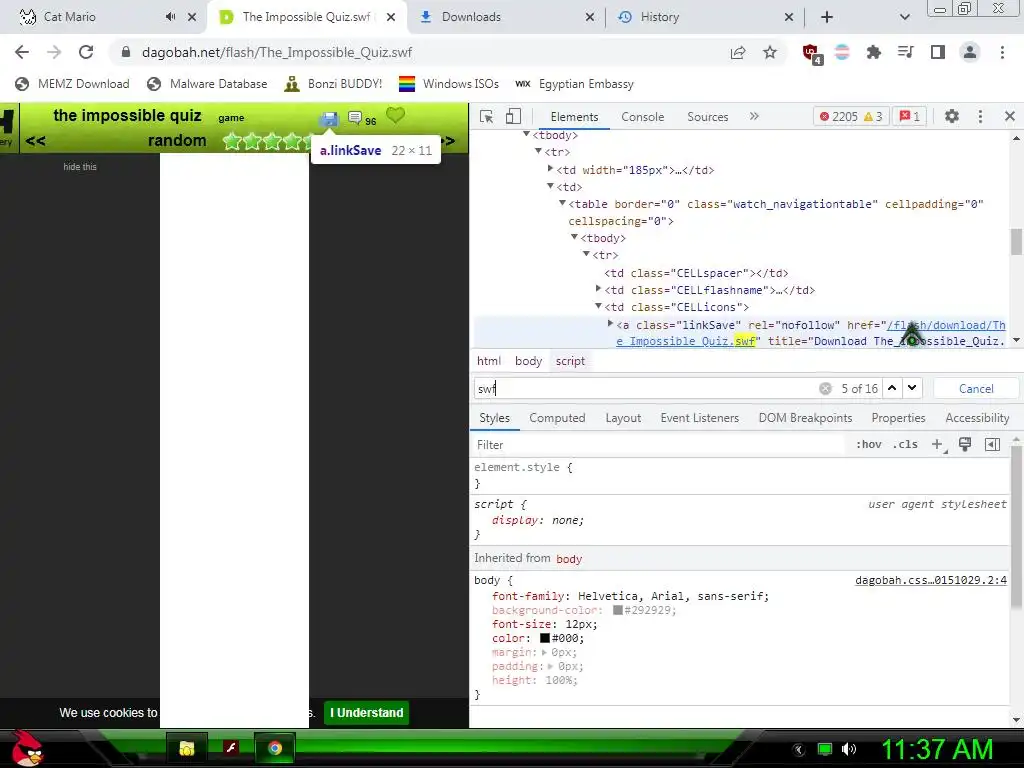The image size is (1024, 768).
Task: Toggle the computed styles sidebar icon
Action: coord(992,445)
